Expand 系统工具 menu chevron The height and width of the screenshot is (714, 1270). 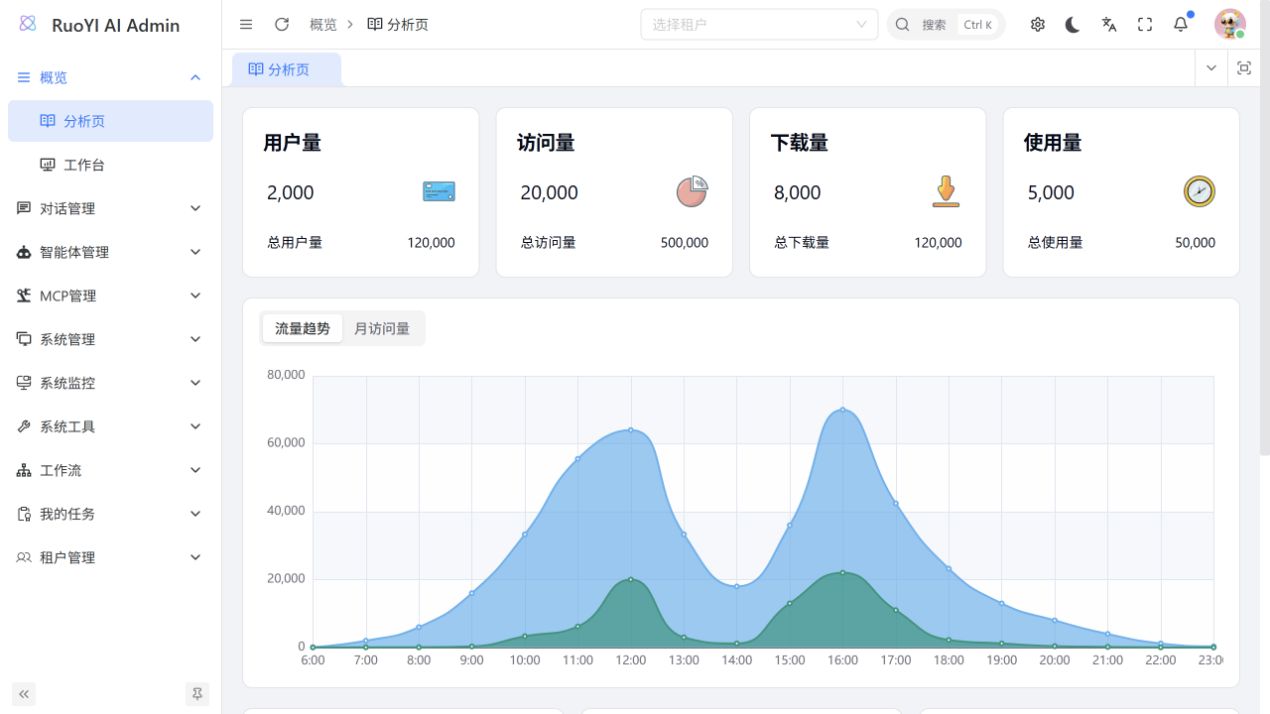tap(196, 426)
